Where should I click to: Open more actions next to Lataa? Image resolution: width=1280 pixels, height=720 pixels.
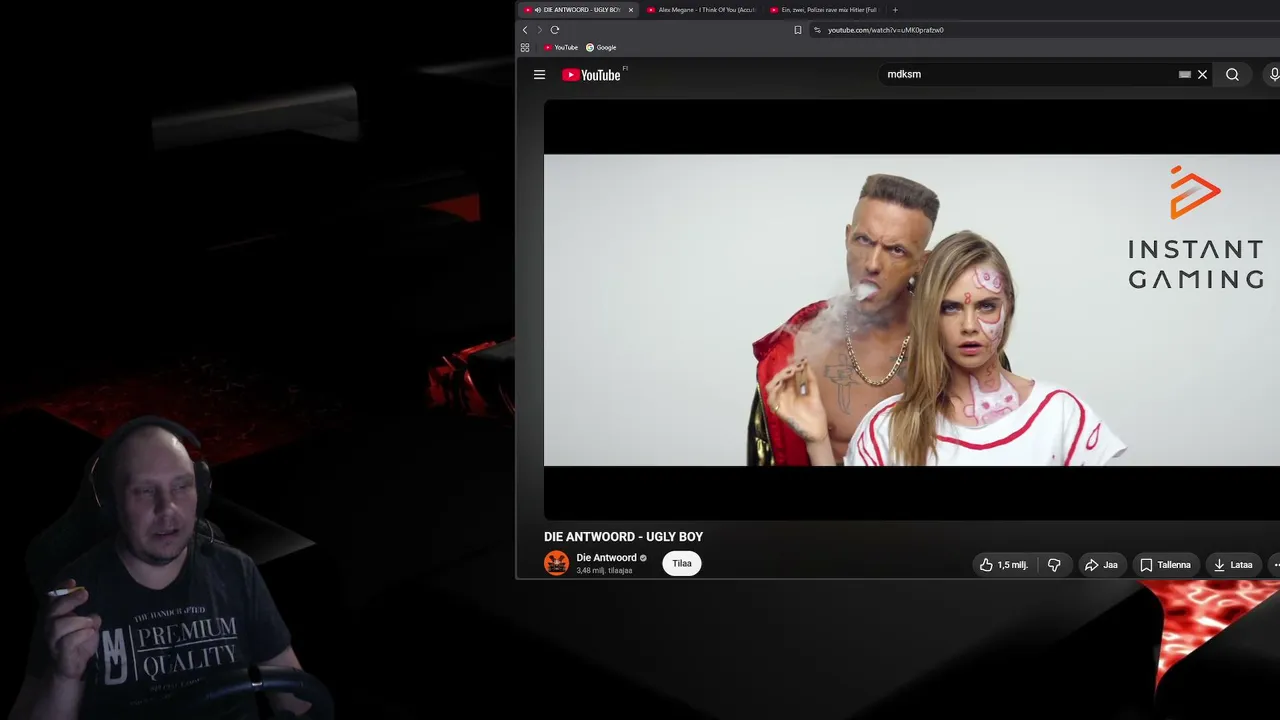click(1275, 565)
